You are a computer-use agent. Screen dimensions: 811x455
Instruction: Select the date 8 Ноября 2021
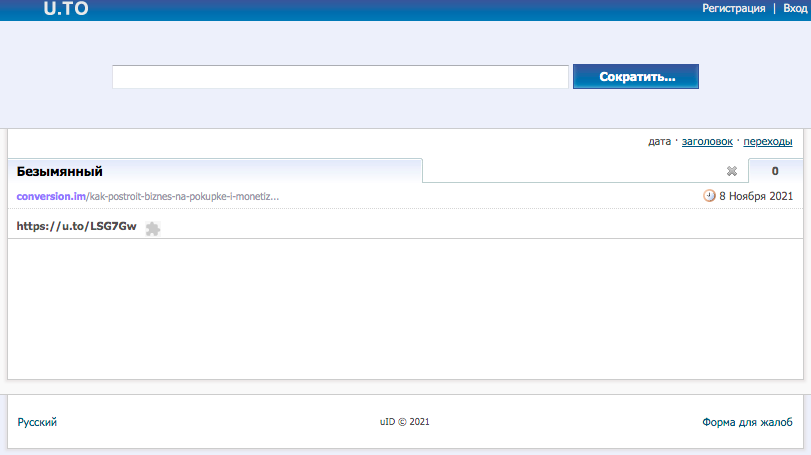point(756,196)
